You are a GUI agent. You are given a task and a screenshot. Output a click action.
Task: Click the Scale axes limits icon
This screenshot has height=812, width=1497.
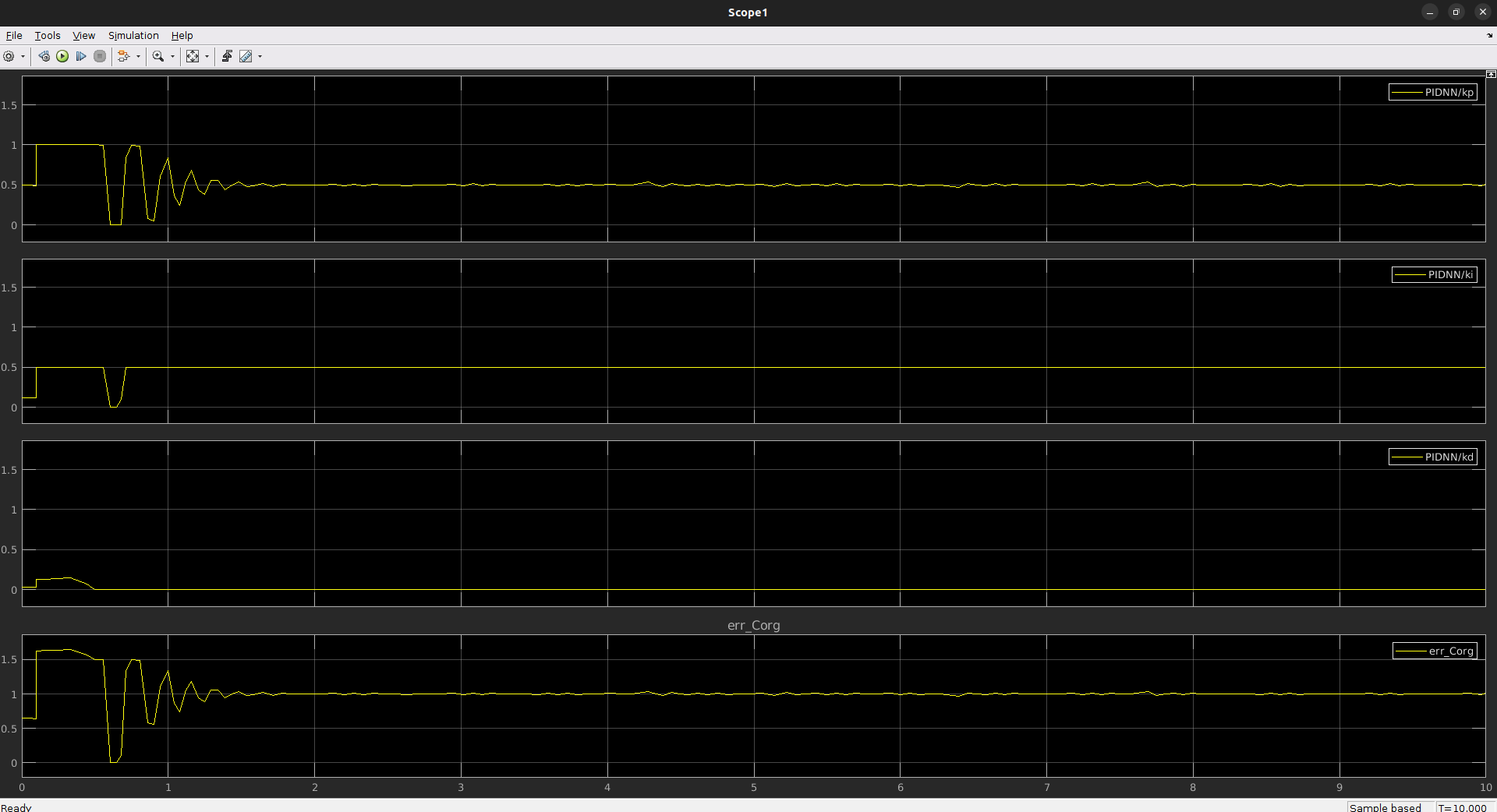pyautogui.click(x=193, y=56)
